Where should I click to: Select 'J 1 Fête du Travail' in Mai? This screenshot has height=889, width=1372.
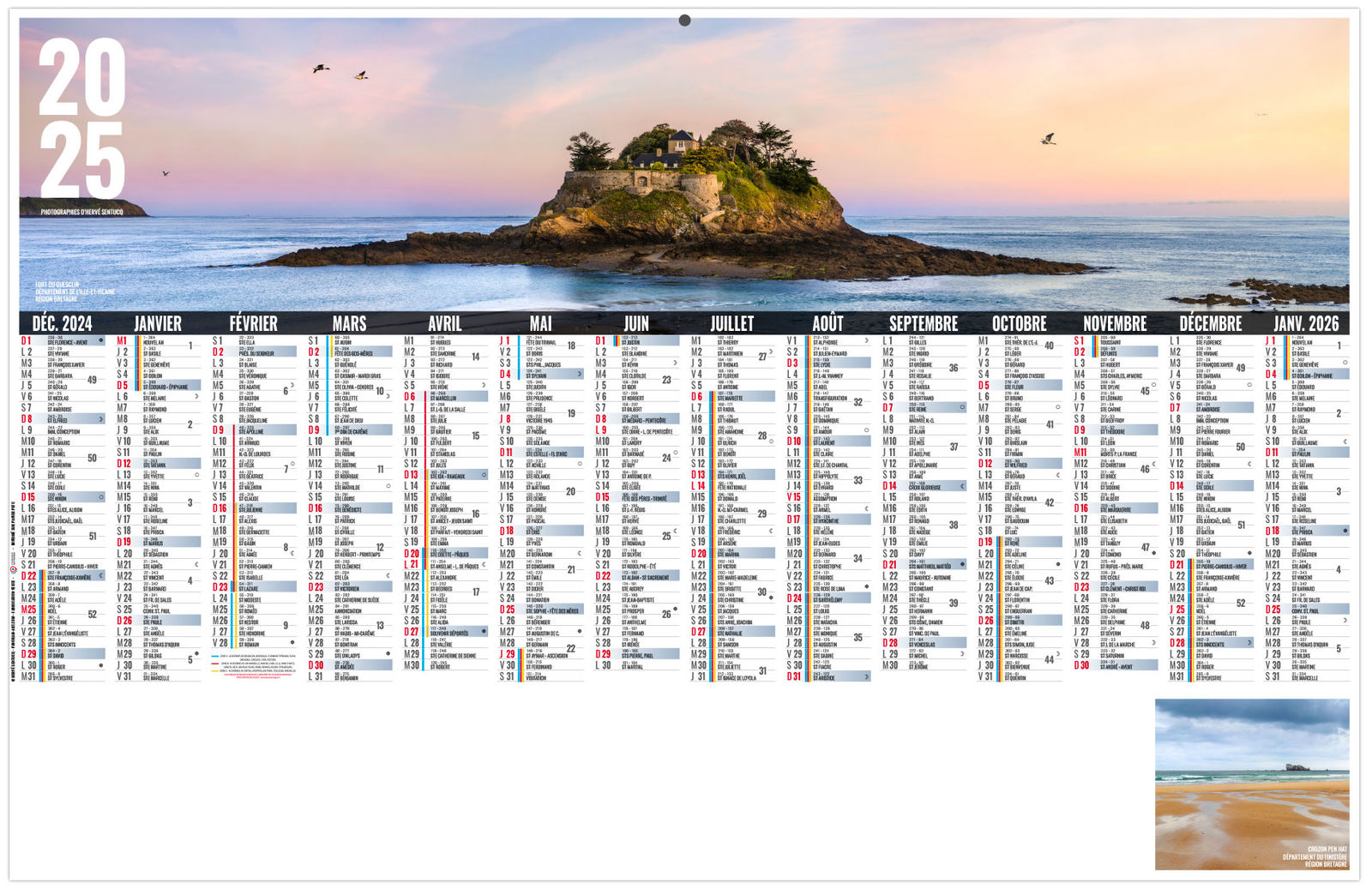point(541,341)
